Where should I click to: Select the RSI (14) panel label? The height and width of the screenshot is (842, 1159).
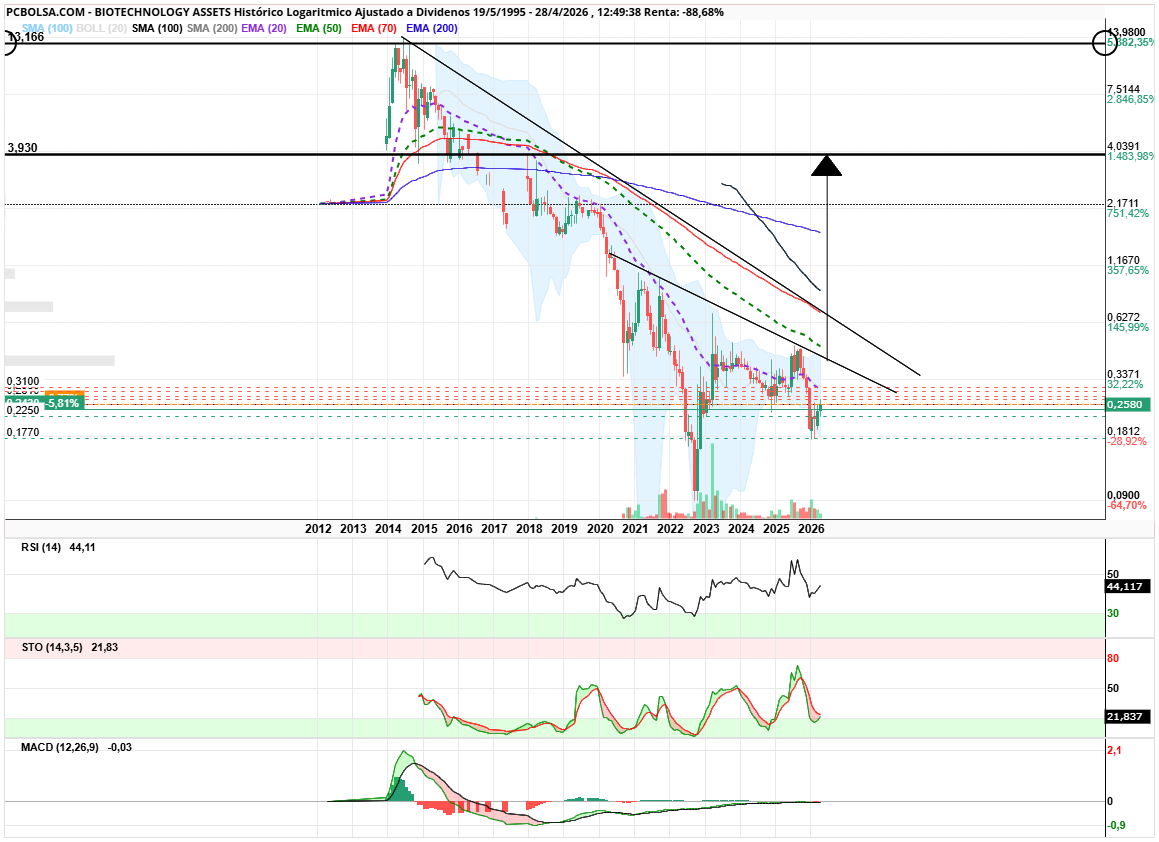pos(43,547)
